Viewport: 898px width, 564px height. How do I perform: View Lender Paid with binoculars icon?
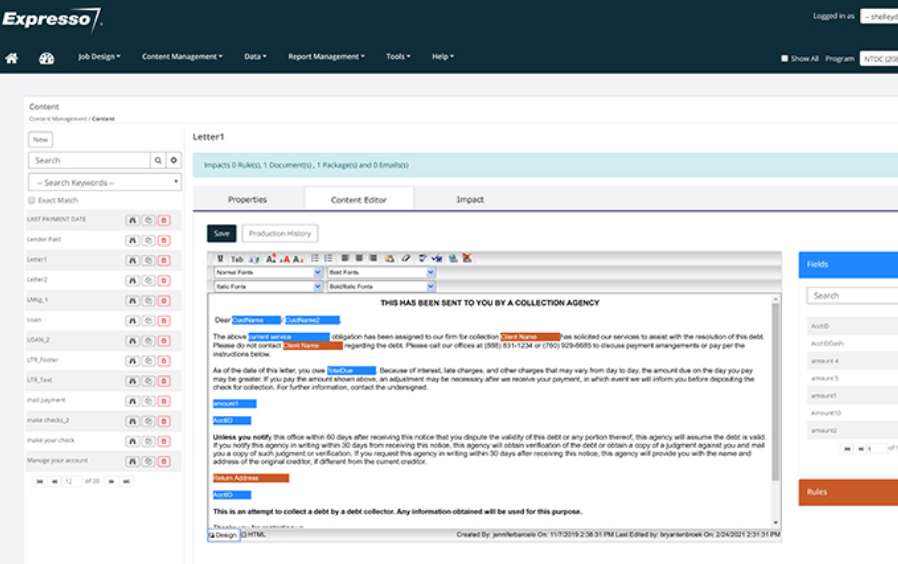point(132,240)
